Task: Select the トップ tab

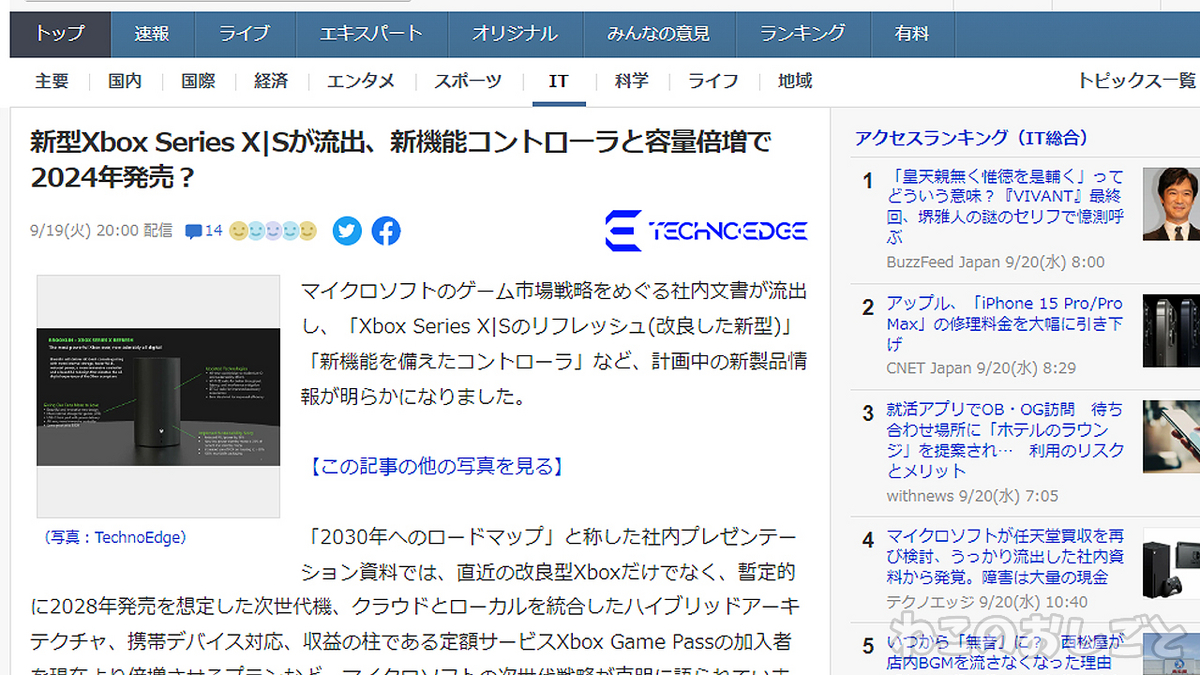Action: 60,34
